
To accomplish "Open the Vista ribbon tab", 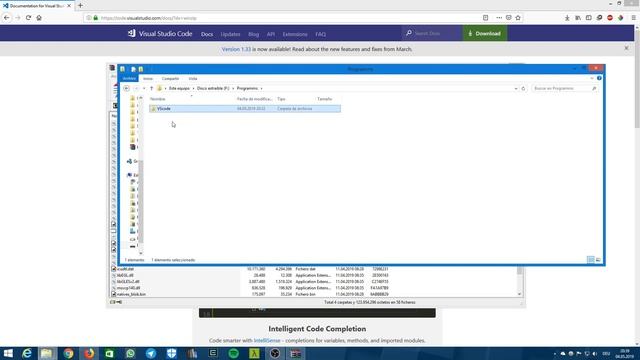I will tap(193, 78).
